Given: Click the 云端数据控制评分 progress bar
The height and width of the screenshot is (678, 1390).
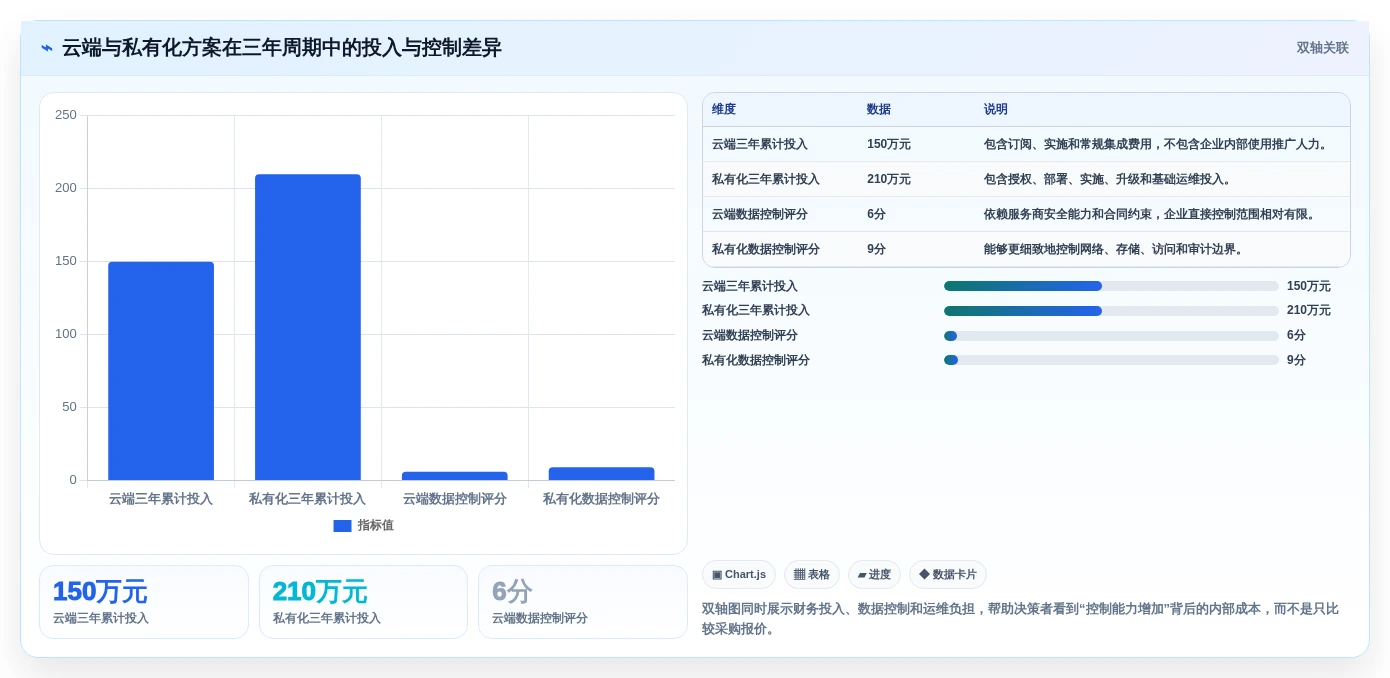Looking at the screenshot, I should coord(1111,336).
